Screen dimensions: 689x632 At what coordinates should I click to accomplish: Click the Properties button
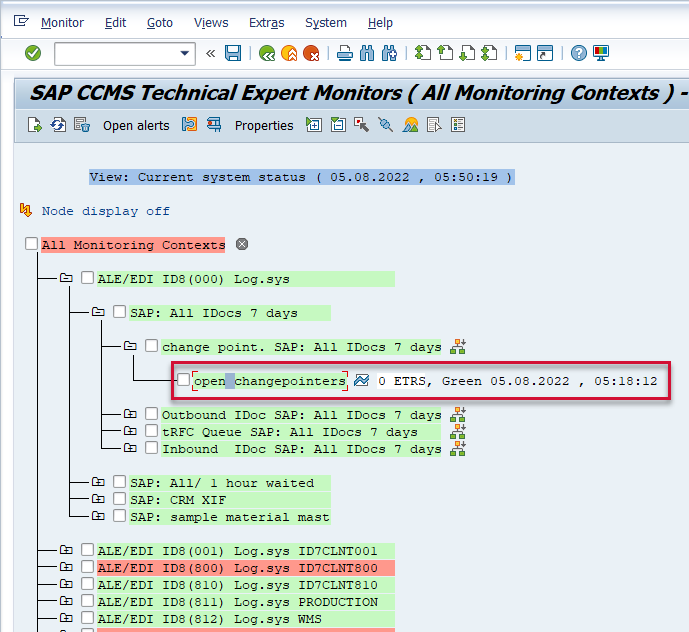[x=264, y=125]
